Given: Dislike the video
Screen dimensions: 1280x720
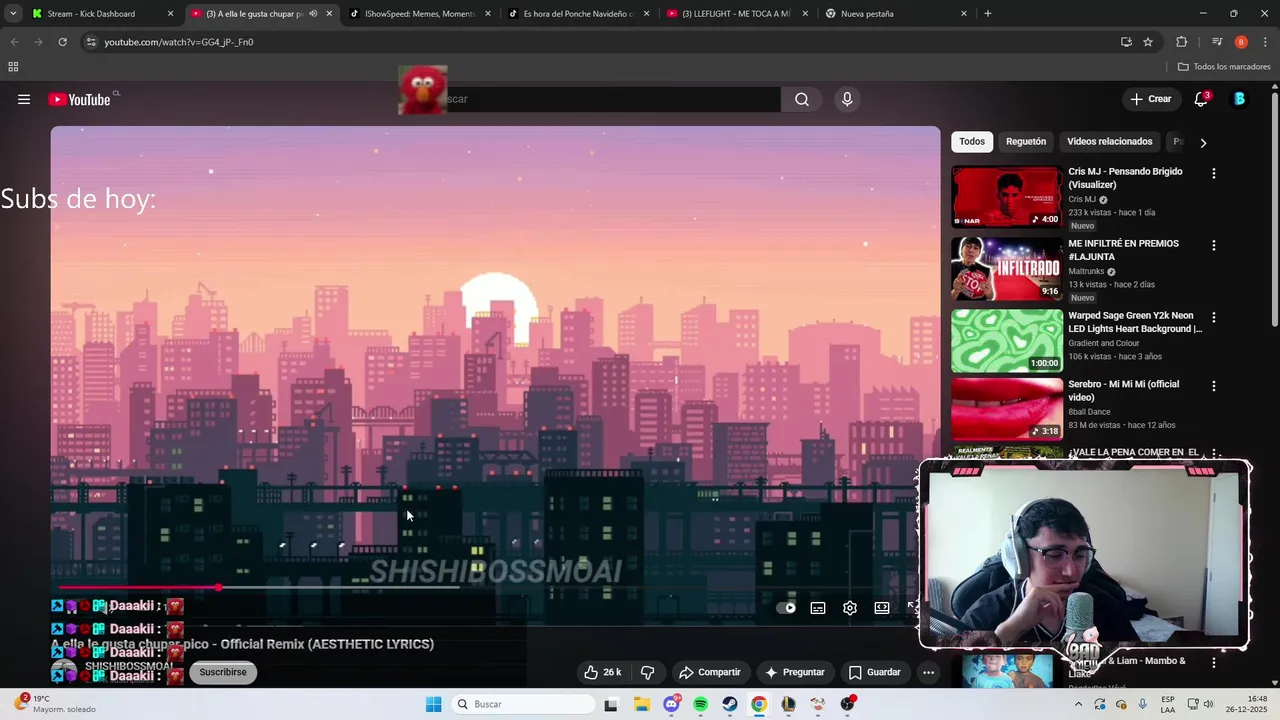Looking at the screenshot, I should click(x=647, y=672).
